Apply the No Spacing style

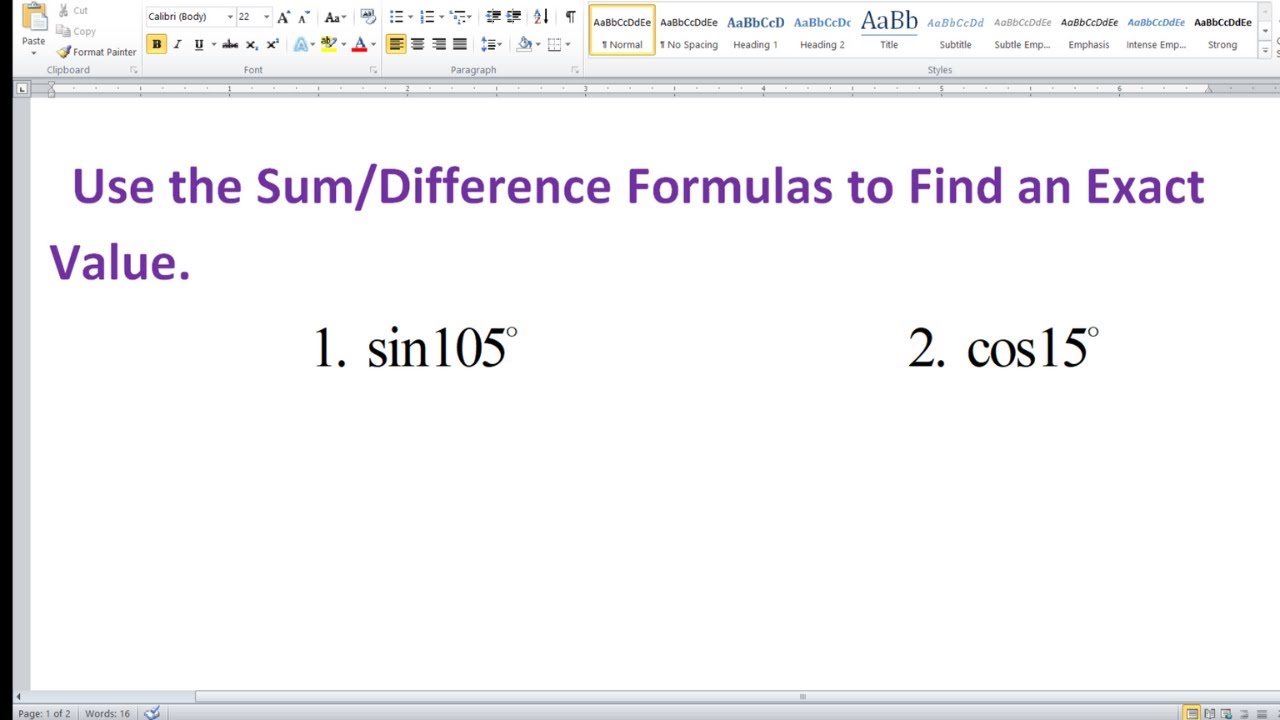click(x=689, y=31)
